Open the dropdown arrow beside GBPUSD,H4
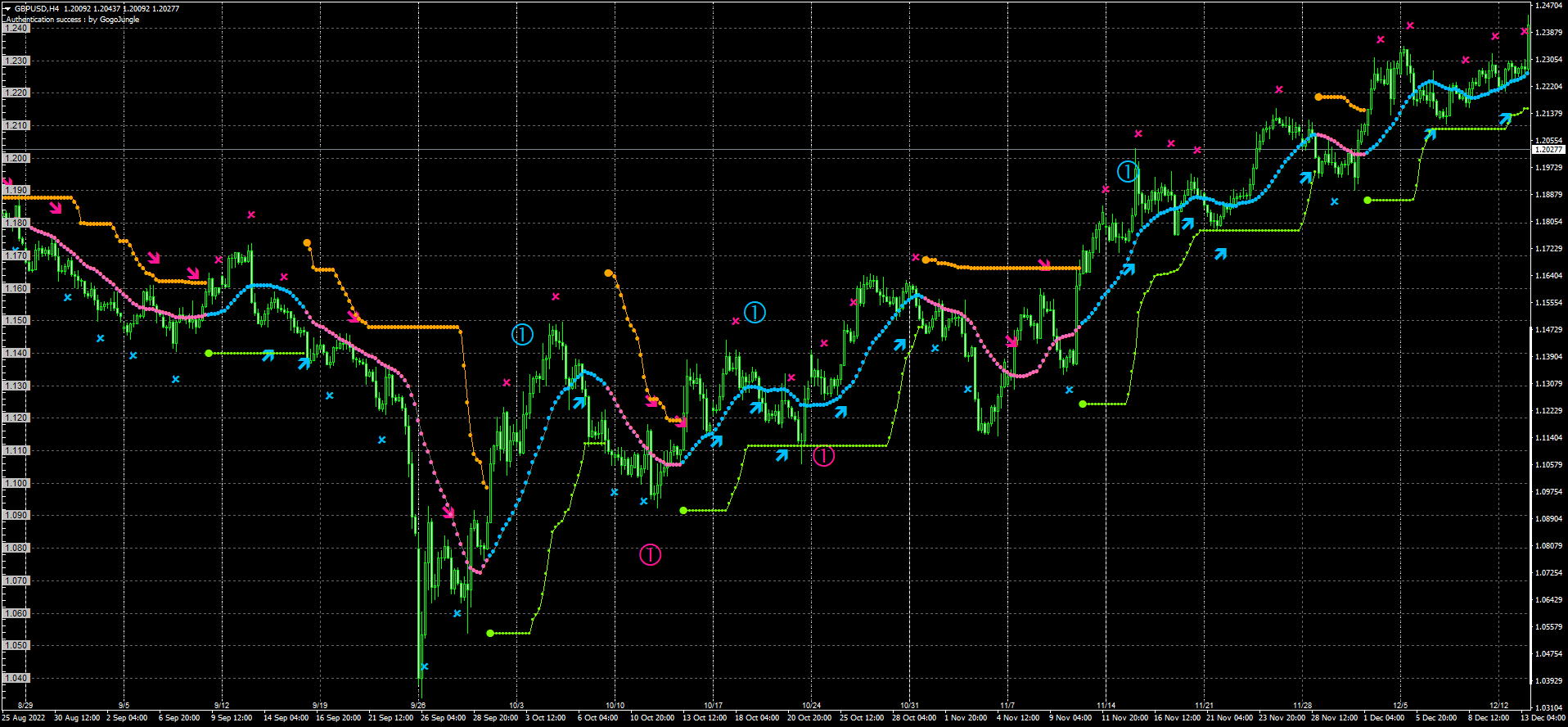This screenshot has height=727, width=1568. coord(7,8)
